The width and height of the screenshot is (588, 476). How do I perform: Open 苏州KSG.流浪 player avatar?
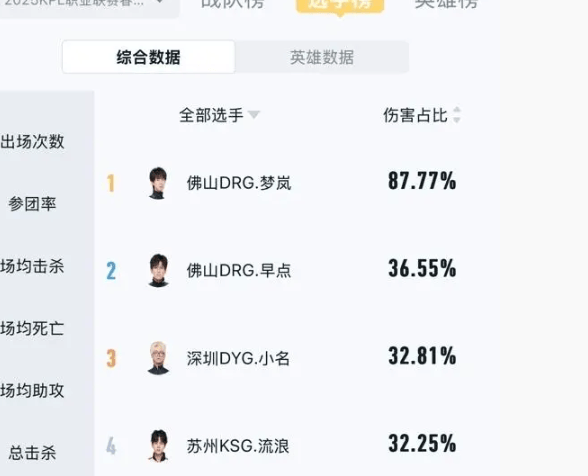158,446
